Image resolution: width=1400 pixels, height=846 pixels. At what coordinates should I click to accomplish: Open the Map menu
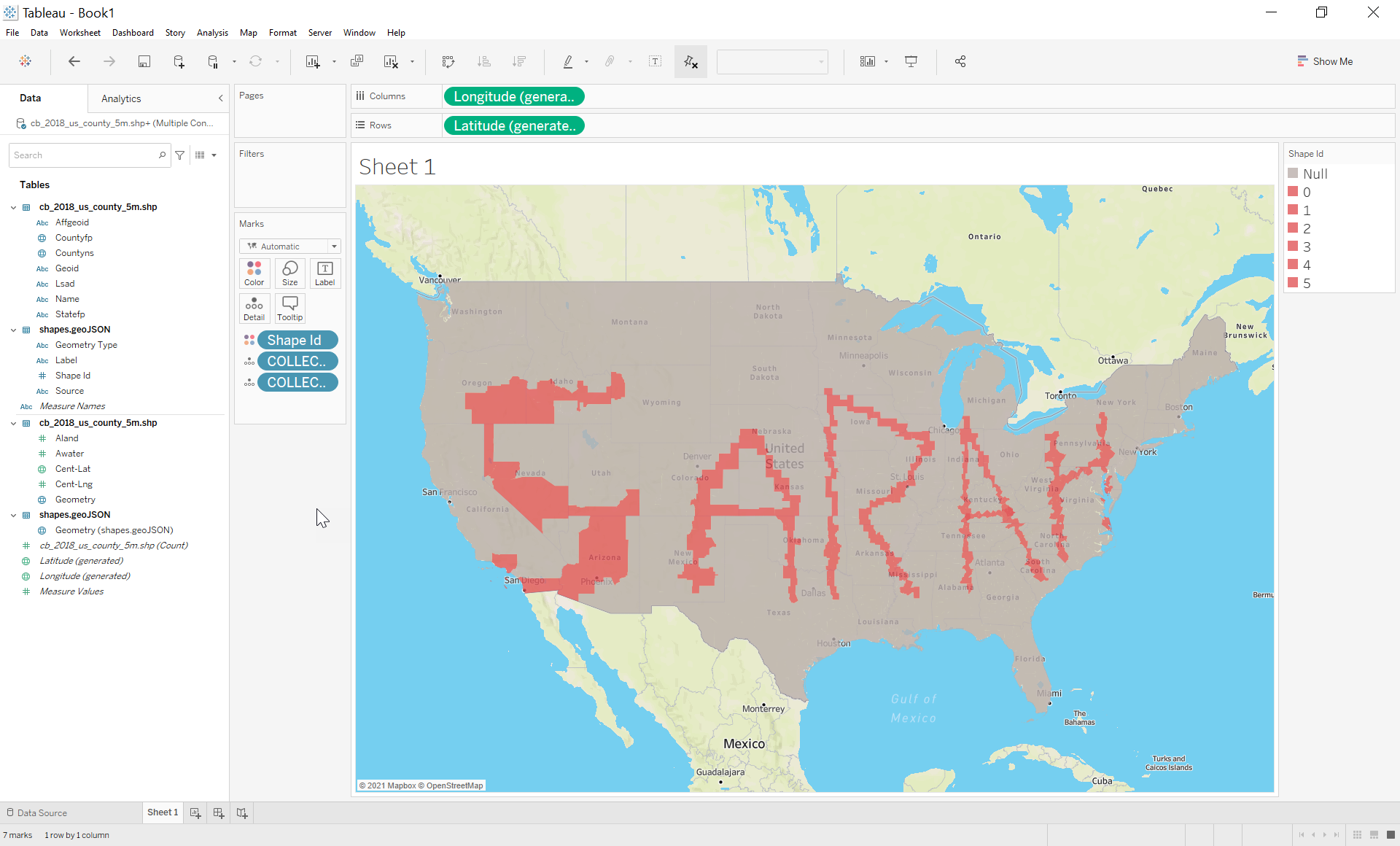pos(248,32)
